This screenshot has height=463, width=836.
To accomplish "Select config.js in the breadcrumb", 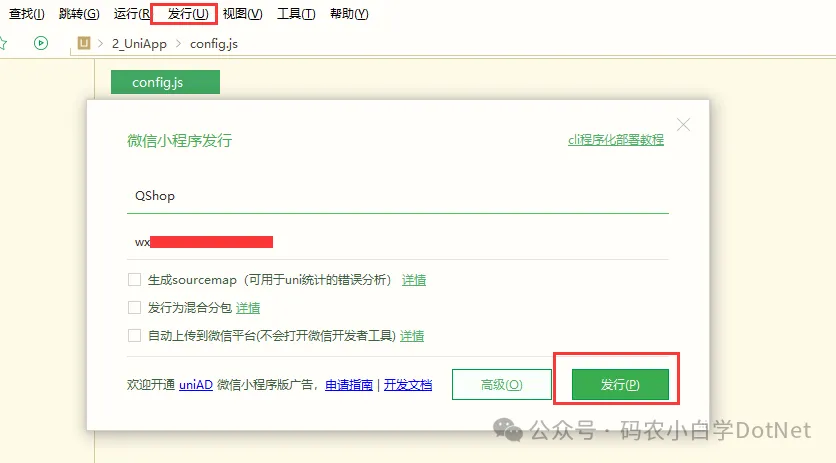I will point(214,44).
